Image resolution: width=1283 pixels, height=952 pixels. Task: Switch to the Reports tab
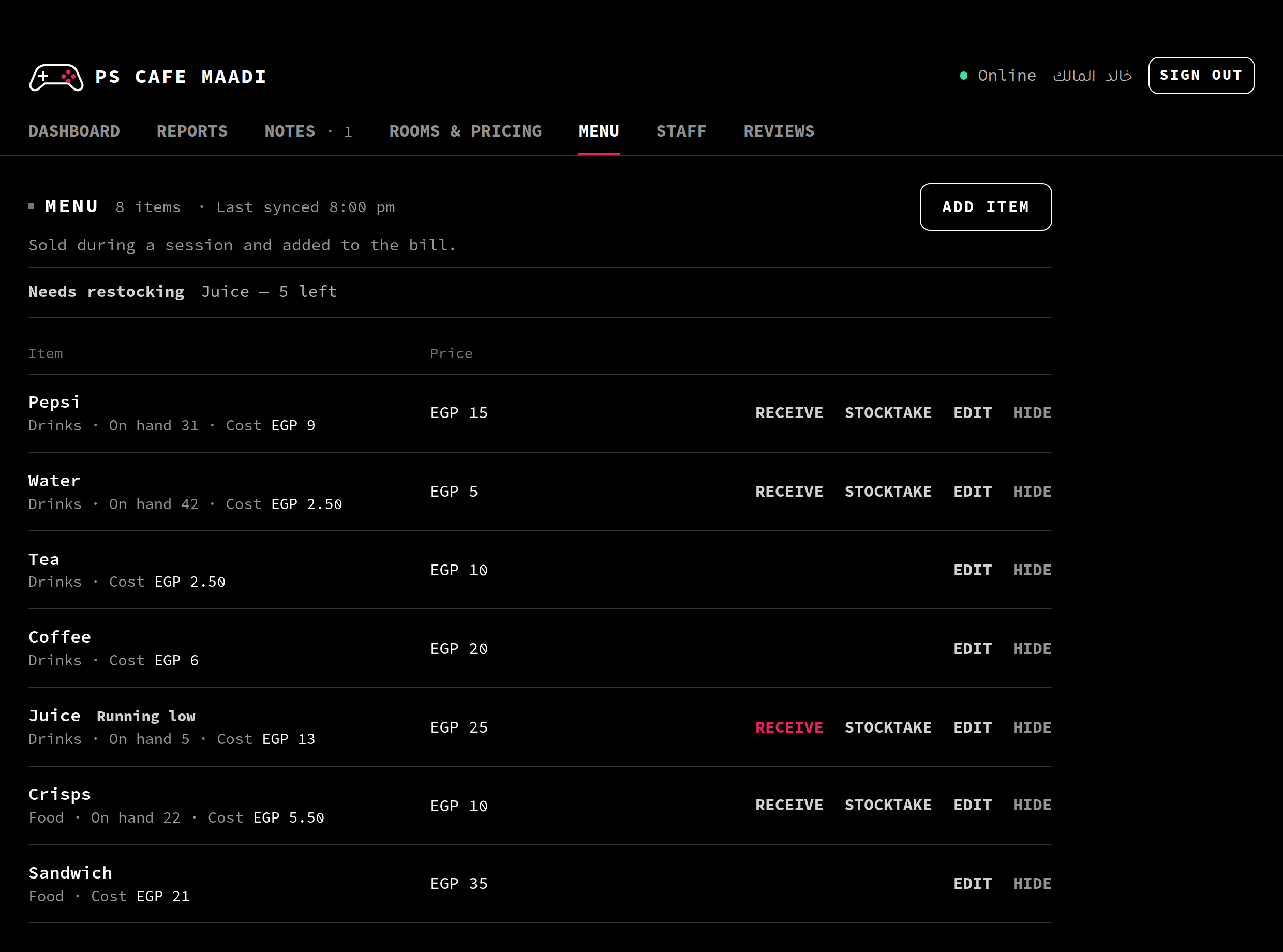click(192, 131)
